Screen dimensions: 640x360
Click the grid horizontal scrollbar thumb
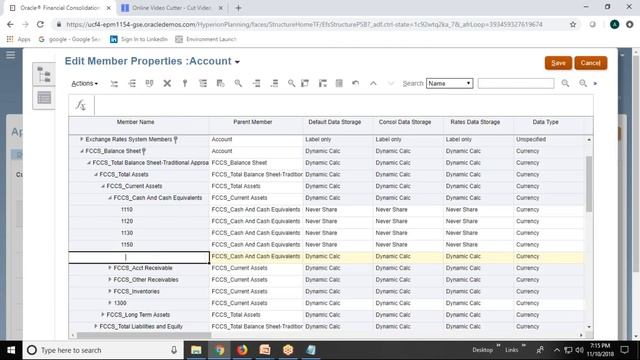click(x=144, y=335)
